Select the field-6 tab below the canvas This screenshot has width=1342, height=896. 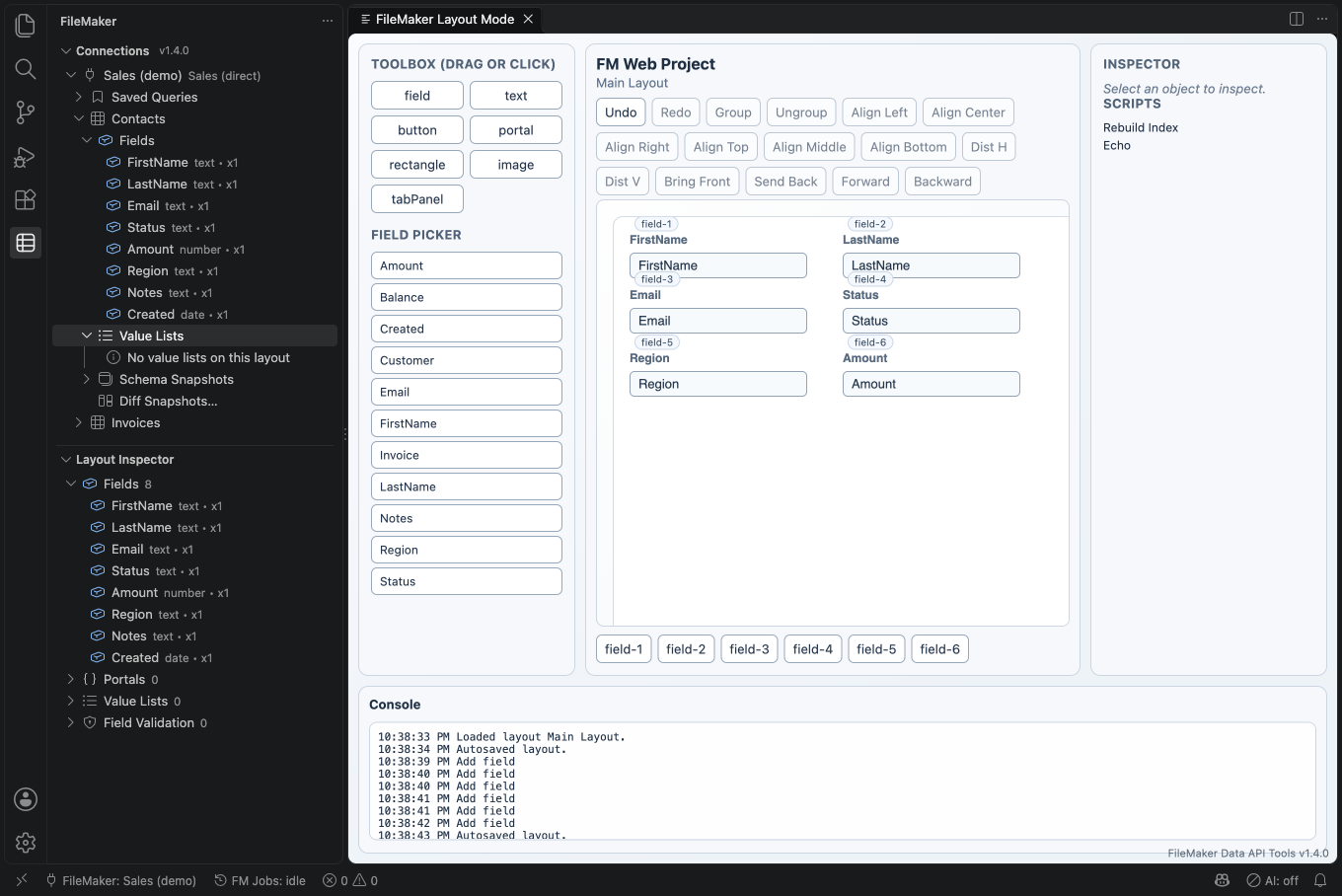click(939, 648)
